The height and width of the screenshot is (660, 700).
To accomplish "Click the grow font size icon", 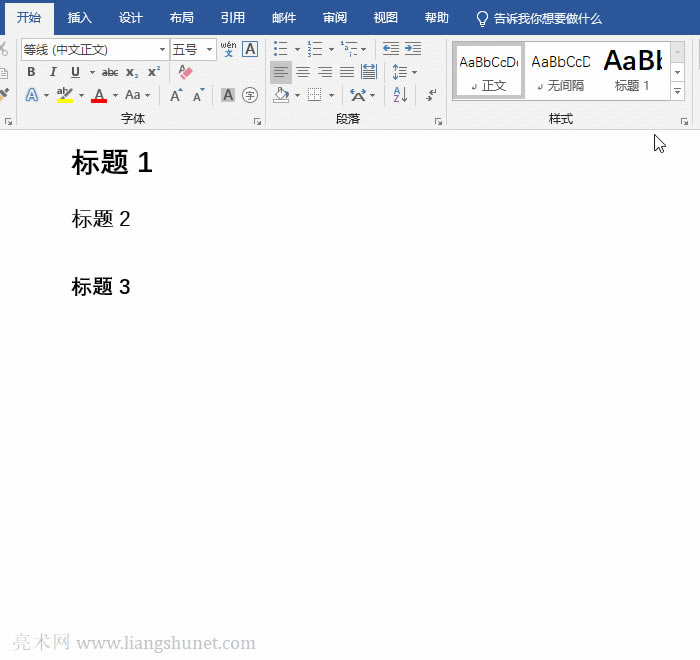I will pos(176,95).
